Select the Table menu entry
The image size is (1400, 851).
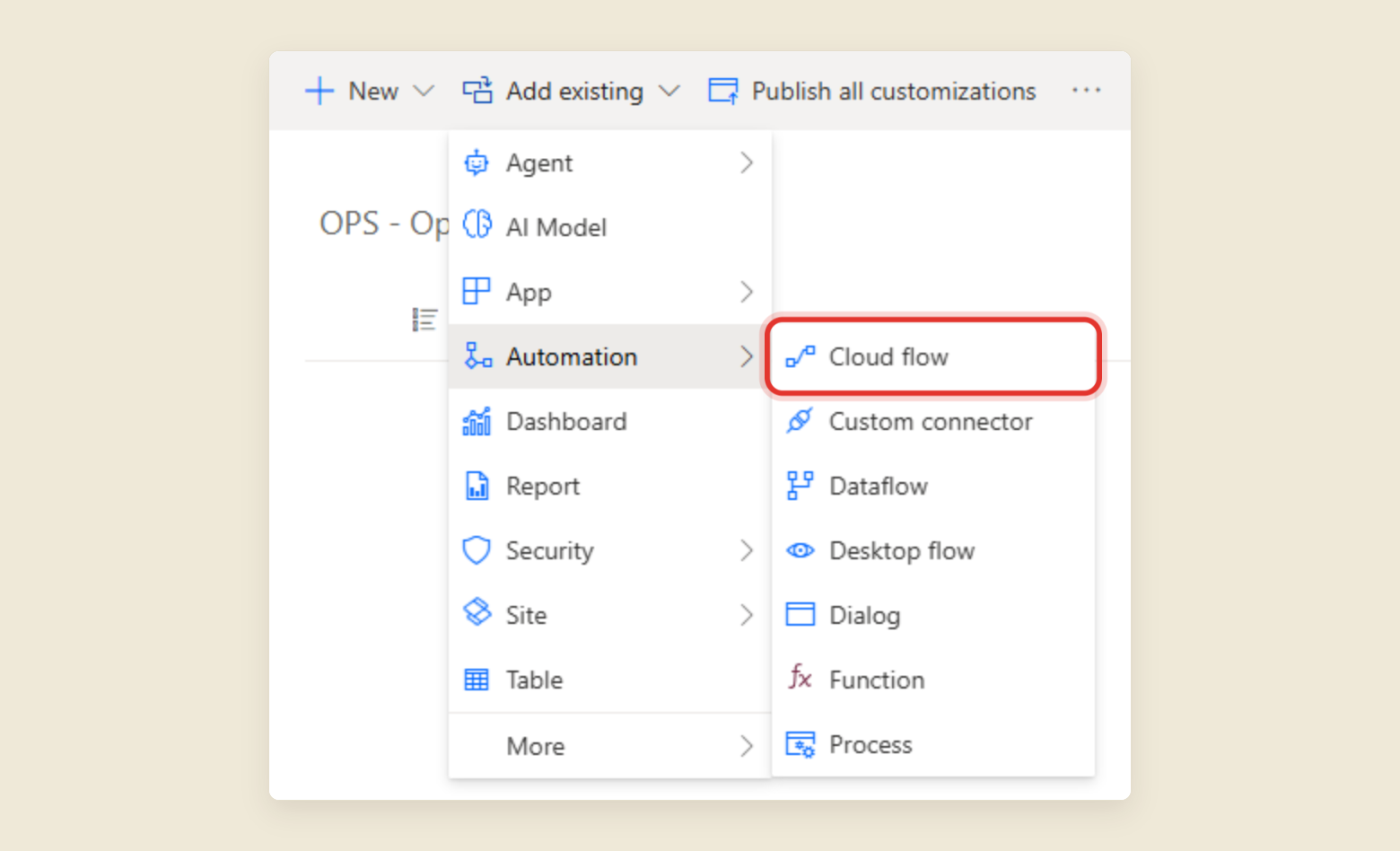[x=610, y=680]
